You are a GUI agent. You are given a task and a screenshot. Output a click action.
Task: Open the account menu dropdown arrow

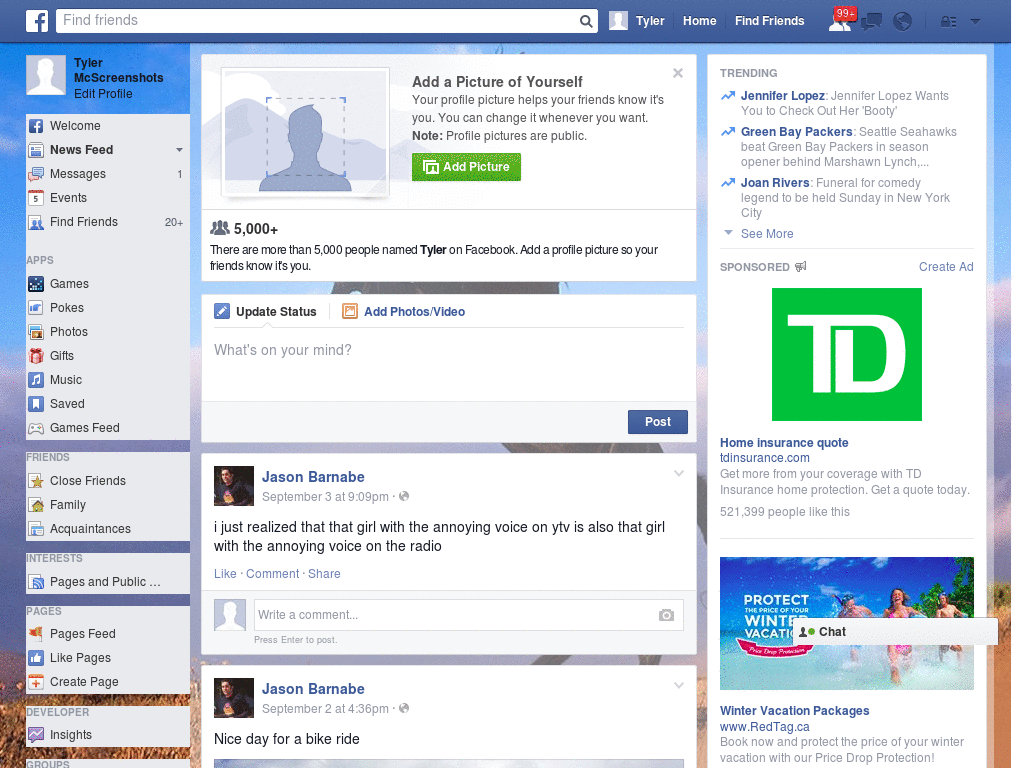[976, 22]
